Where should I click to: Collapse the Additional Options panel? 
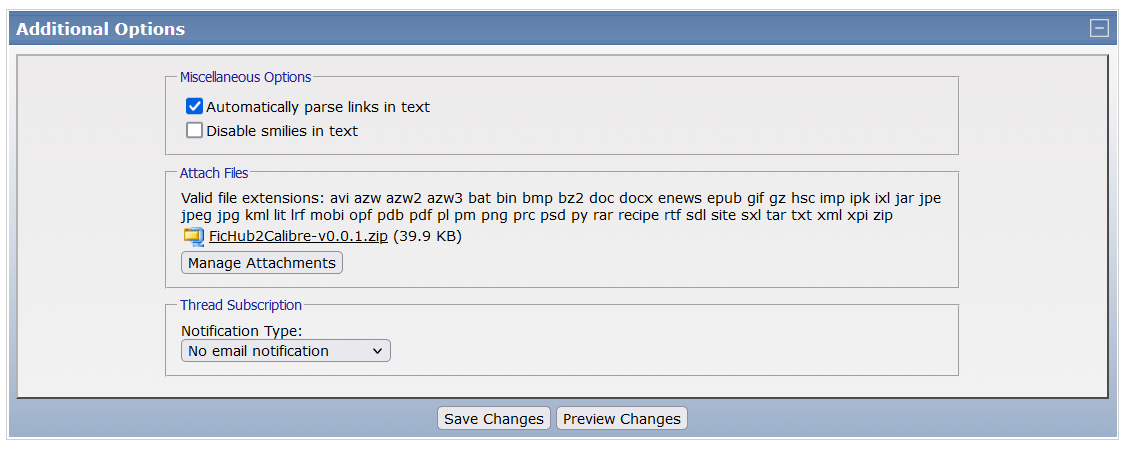(1099, 28)
